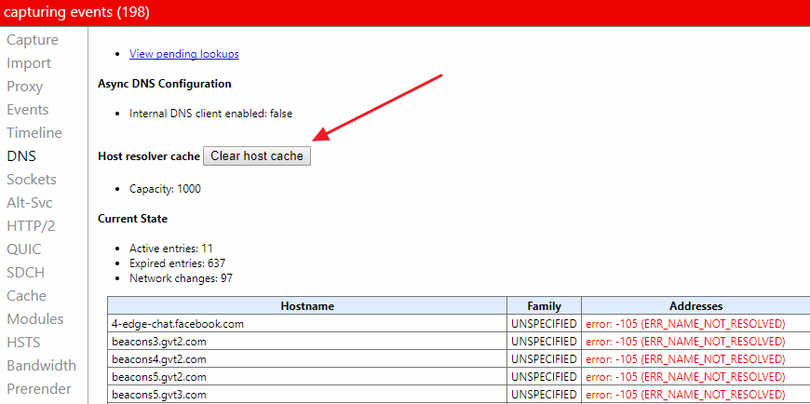Open the Cache section

pos(27,296)
